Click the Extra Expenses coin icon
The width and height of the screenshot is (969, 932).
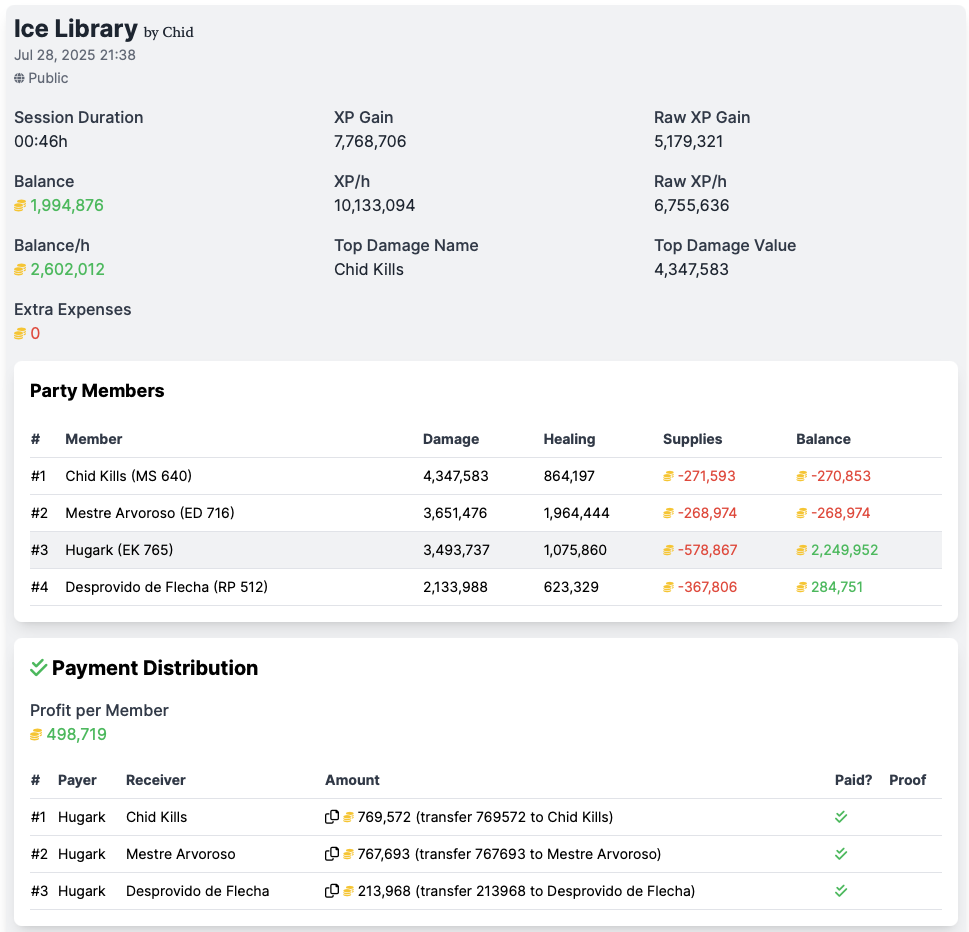click(20, 334)
